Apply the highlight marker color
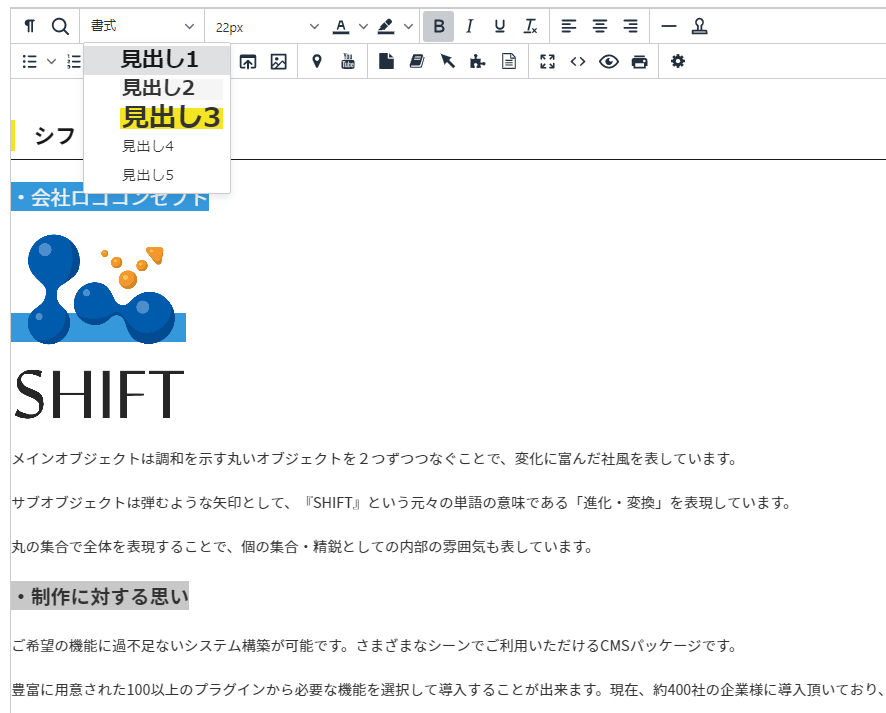 point(386,26)
